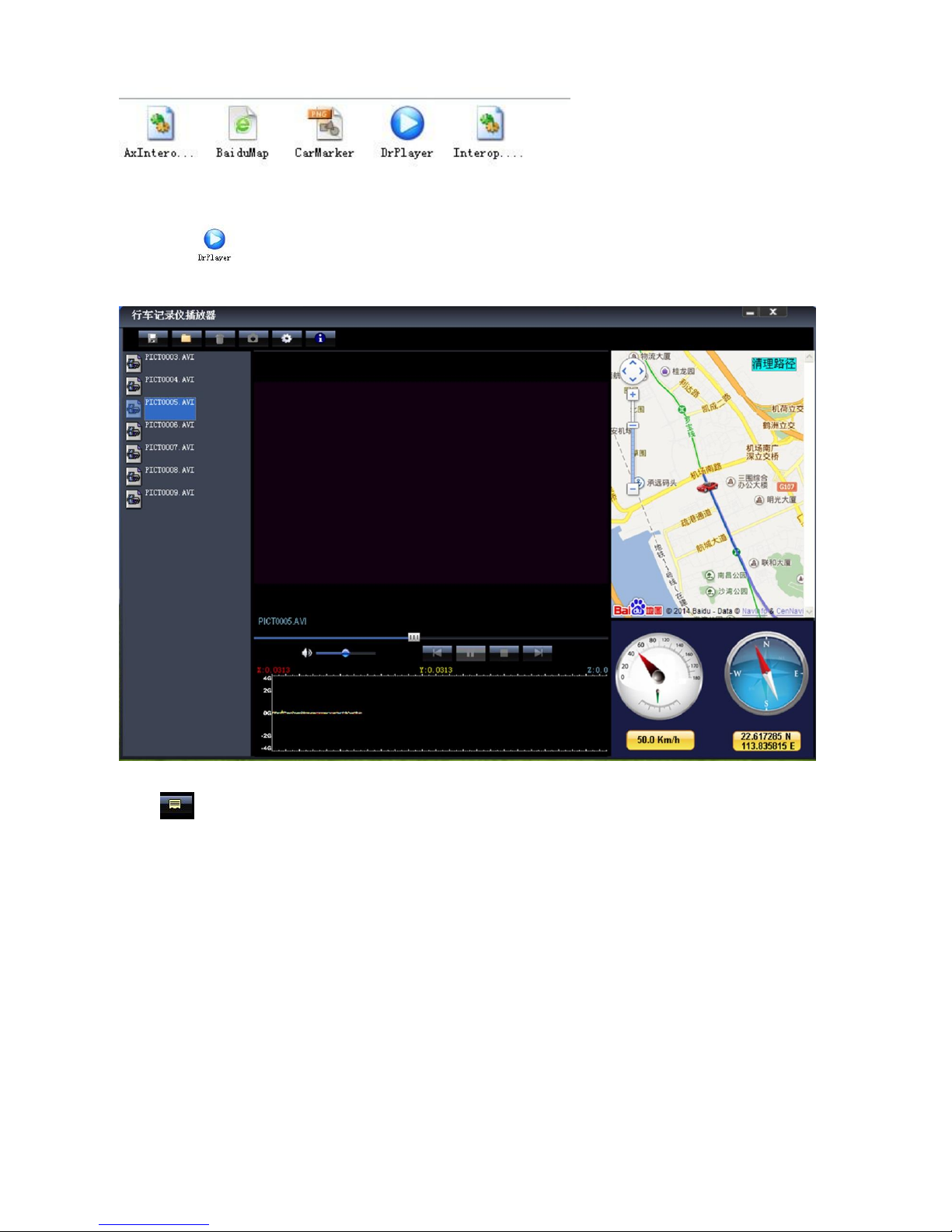Select the PICT0009.AVI file name
The width and height of the screenshot is (952, 1232).
(x=169, y=493)
